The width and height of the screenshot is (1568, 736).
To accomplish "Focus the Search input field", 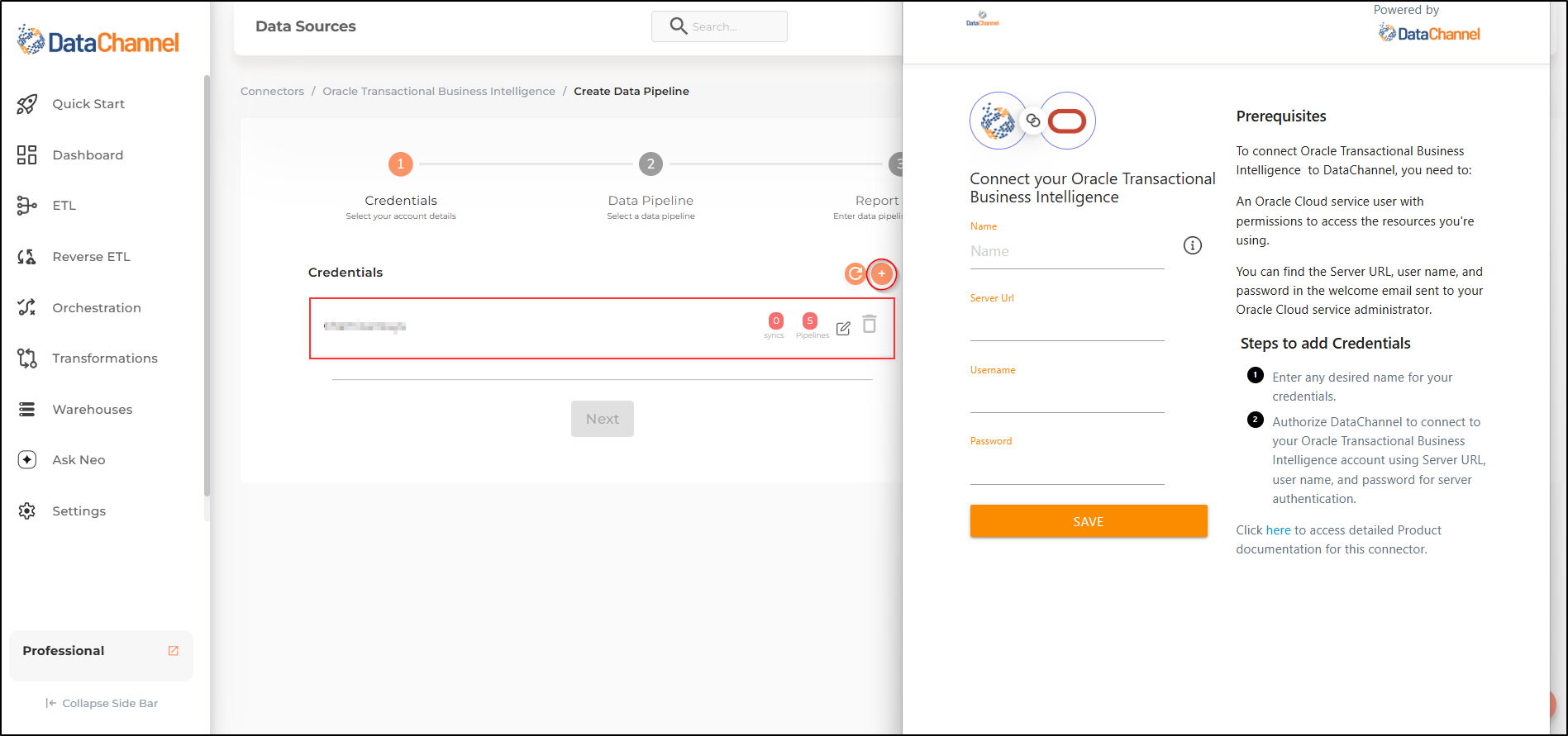I will tap(719, 26).
